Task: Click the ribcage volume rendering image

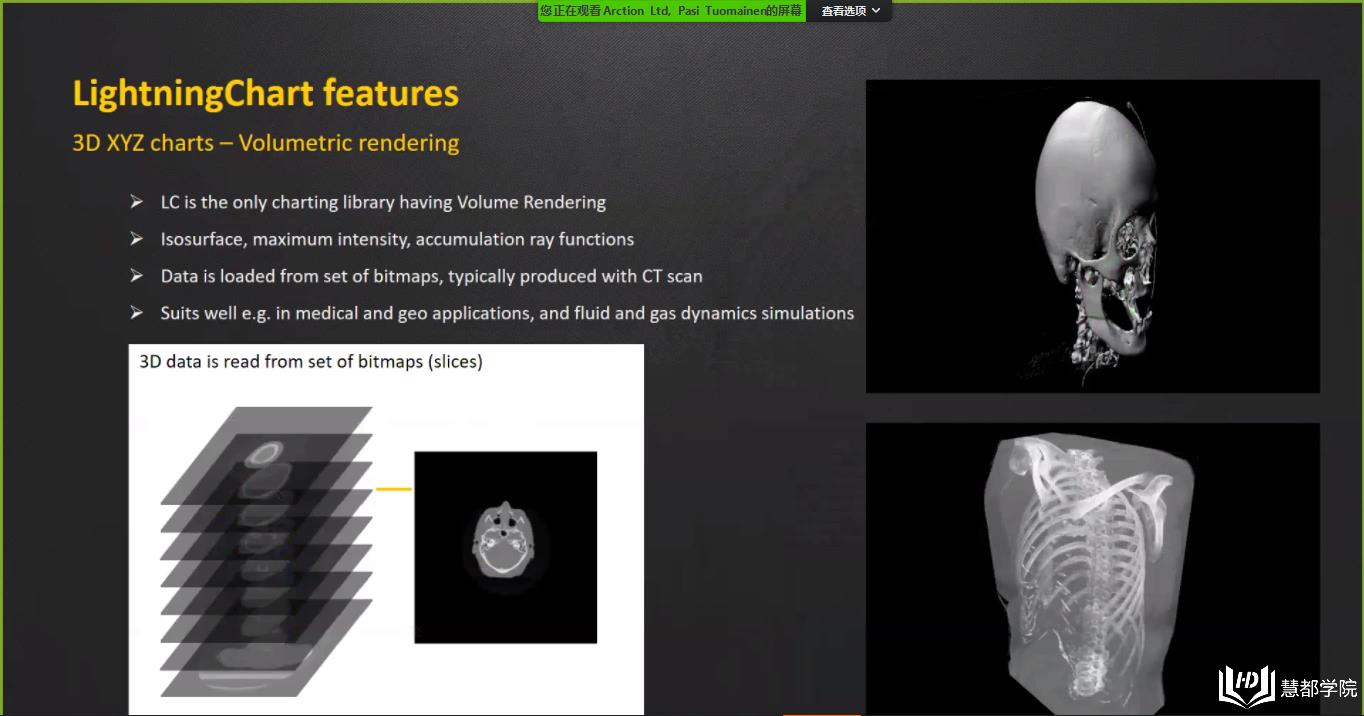Action: point(1092,569)
